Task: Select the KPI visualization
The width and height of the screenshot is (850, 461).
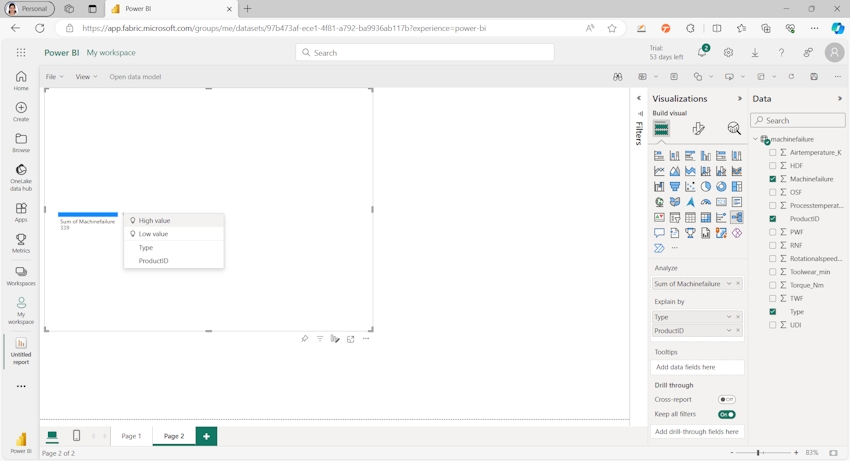Action: pyautogui.click(x=659, y=217)
